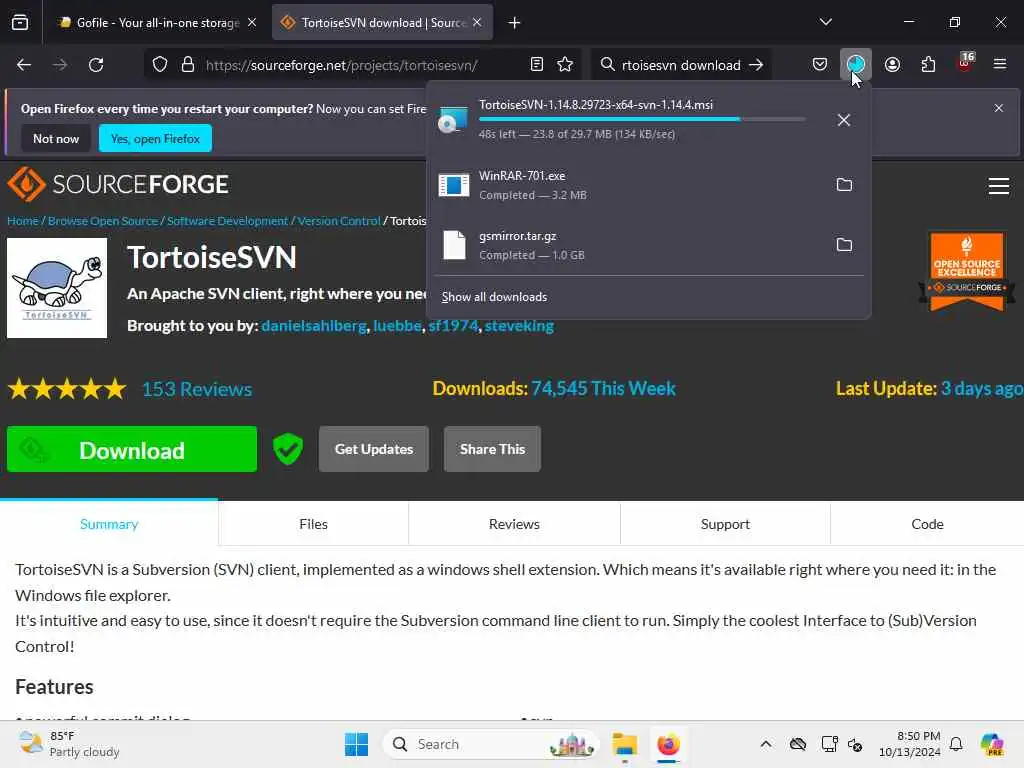Open a new tab with plus button

(515, 23)
